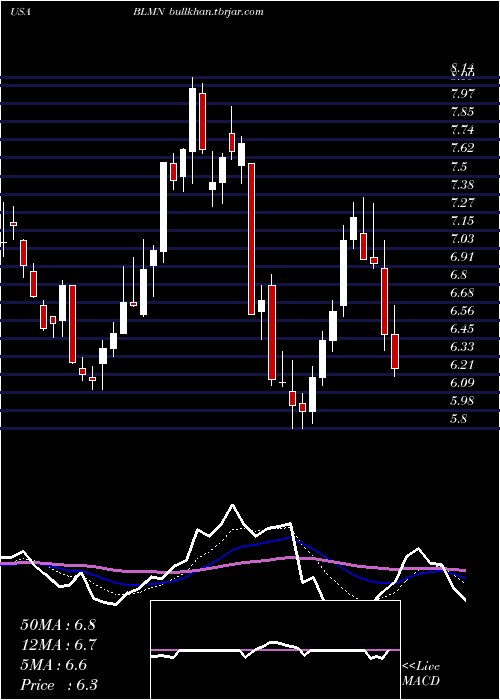Select the 6.8 price axis label
Viewport: 500px width, 700px height.
(459, 275)
